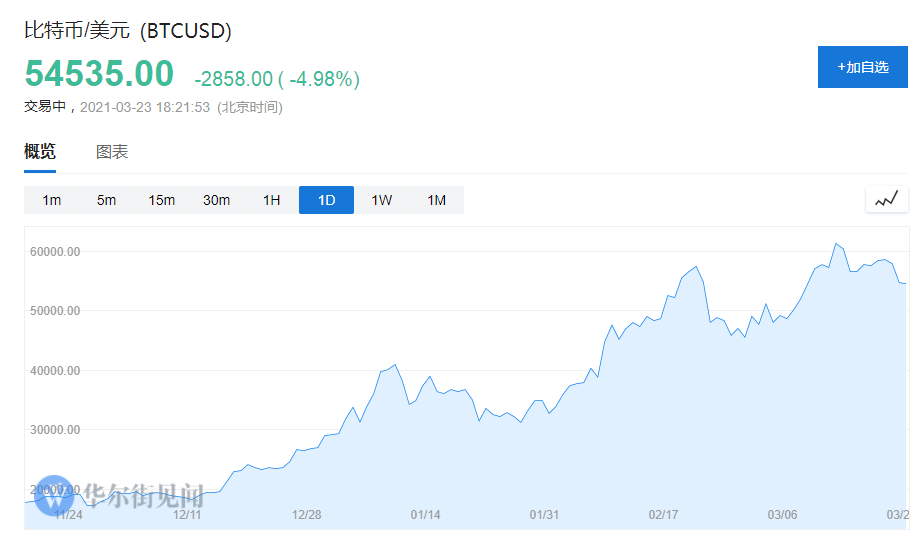The image size is (912, 537).
Task: Click the -4.98% change percentage
Action: pyautogui.click(x=323, y=79)
